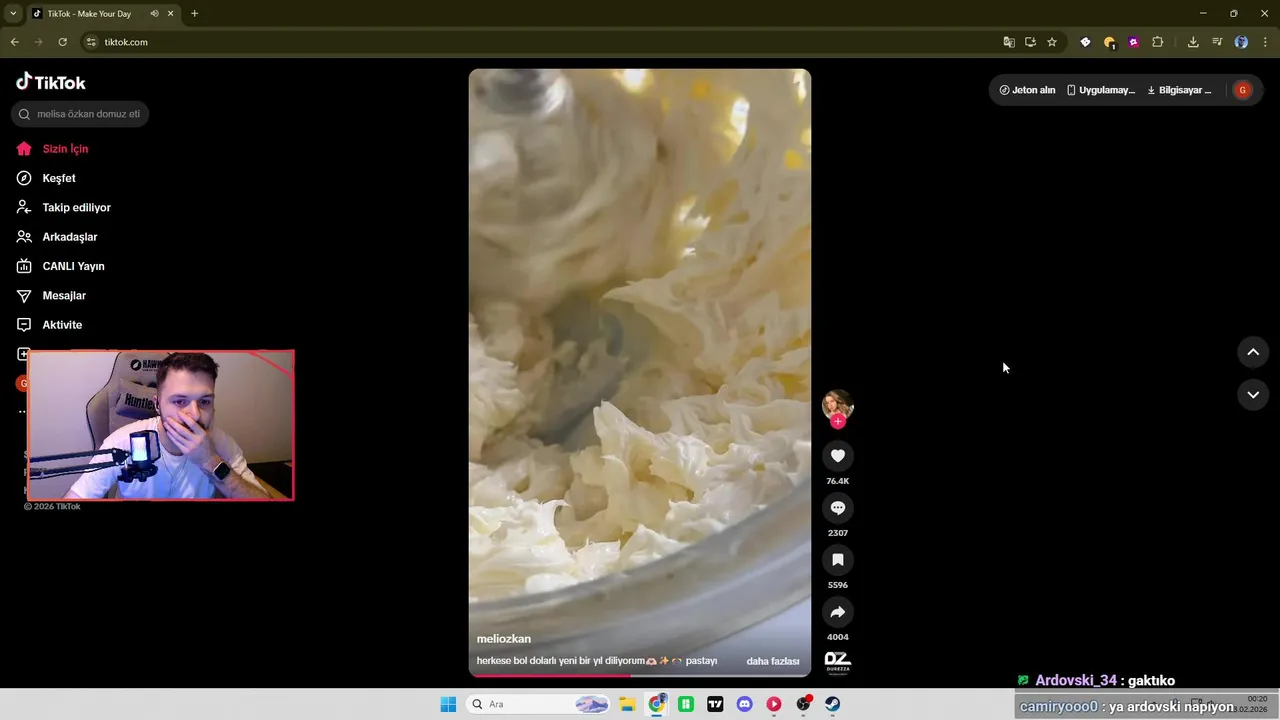
Task: Go back in browser
Action: [x=14, y=42]
